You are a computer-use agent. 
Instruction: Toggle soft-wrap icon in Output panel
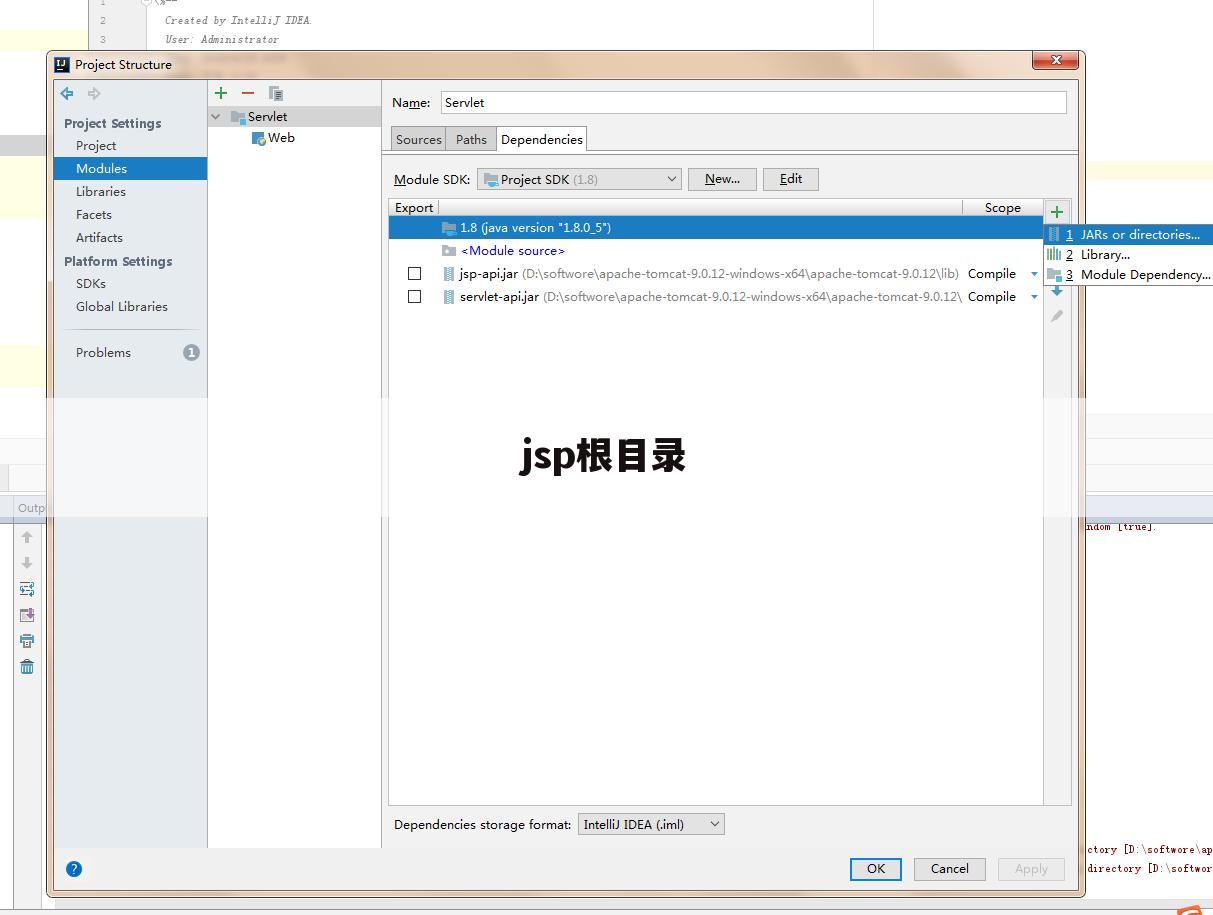click(27, 589)
